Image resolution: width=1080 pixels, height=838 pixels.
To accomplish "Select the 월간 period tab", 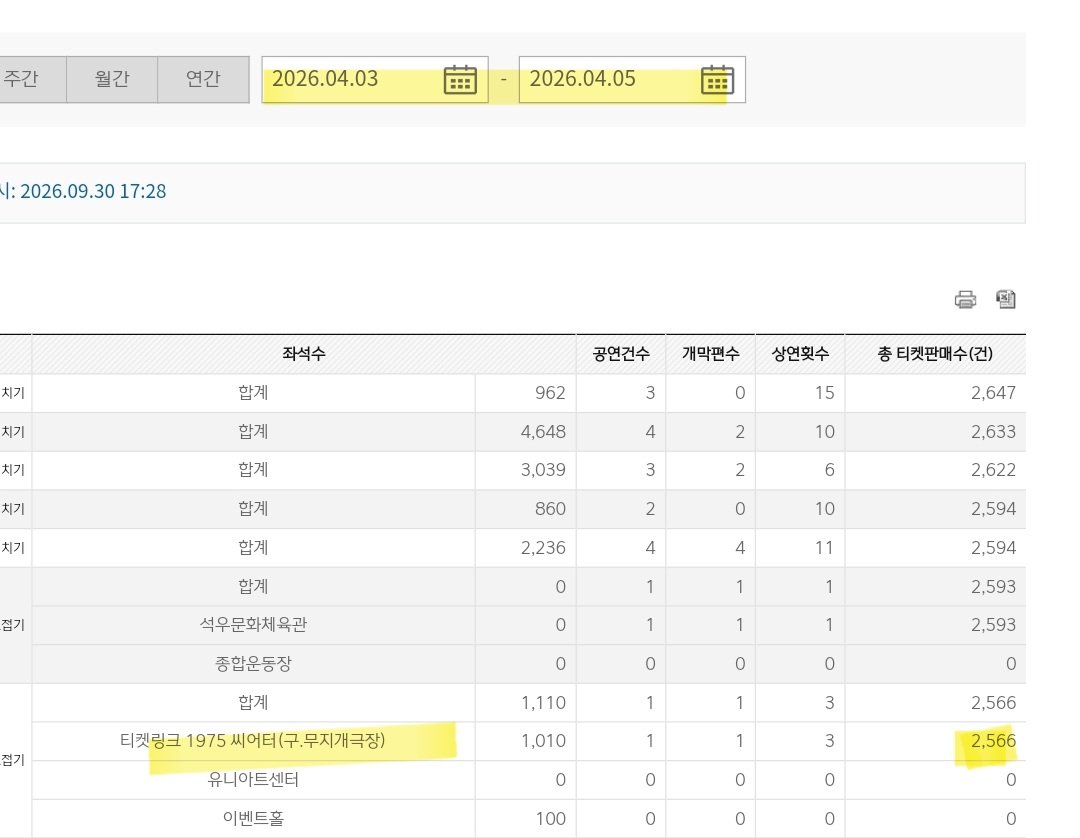I will click(x=112, y=79).
